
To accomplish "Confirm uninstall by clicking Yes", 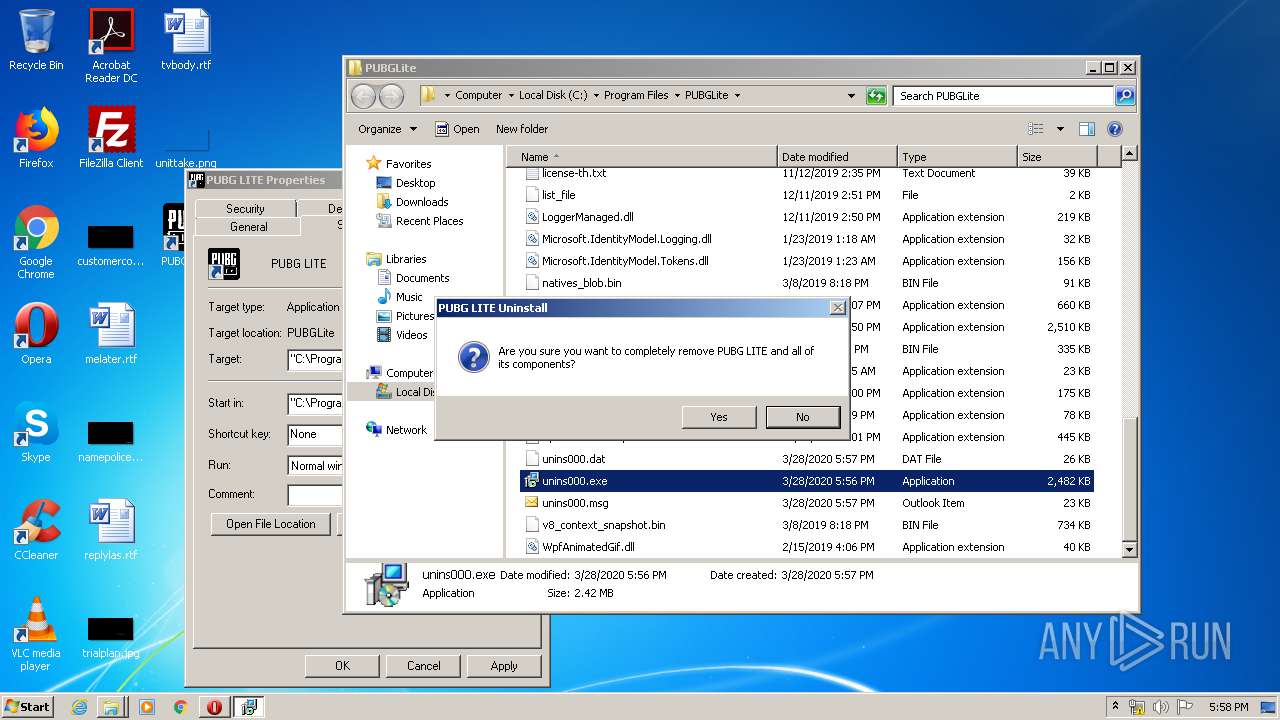I will coord(719,417).
